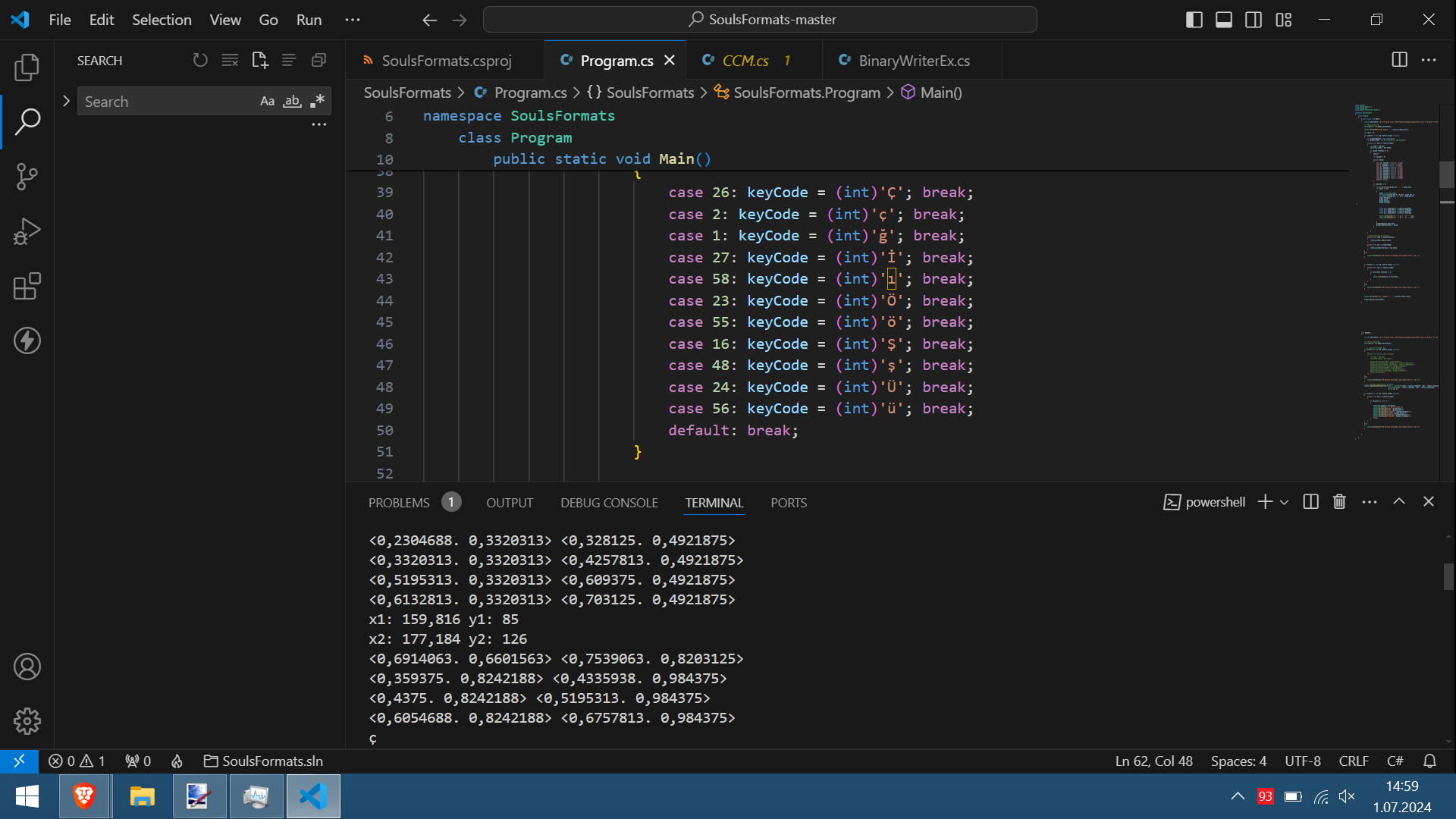Open the OUTPUT panel tab
The height and width of the screenshot is (819, 1456).
coord(510,503)
